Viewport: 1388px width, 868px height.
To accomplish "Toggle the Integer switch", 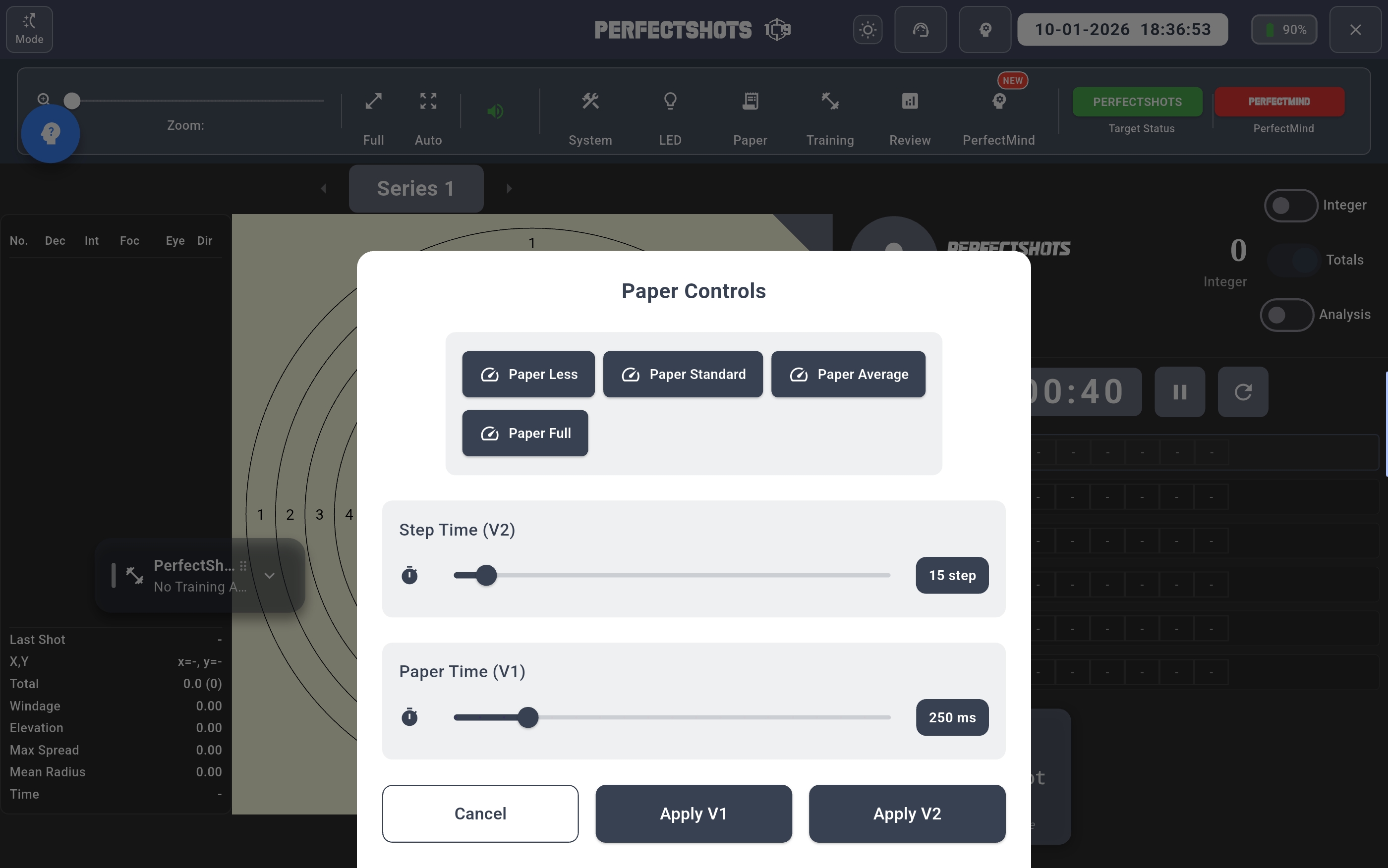I will pyautogui.click(x=1290, y=205).
